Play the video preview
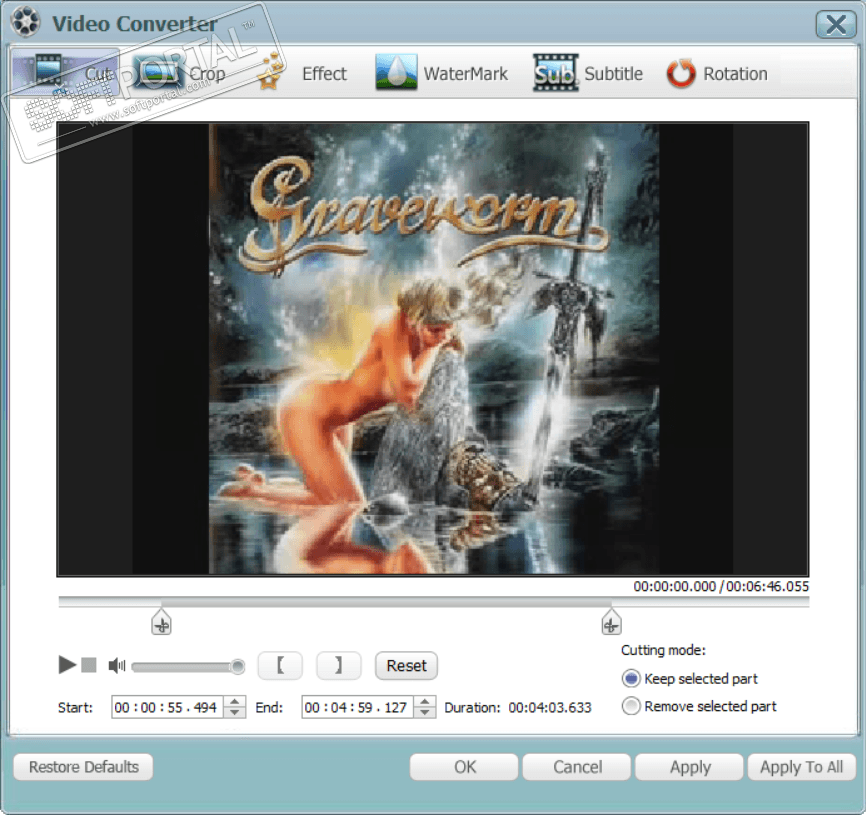 pos(67,664)
